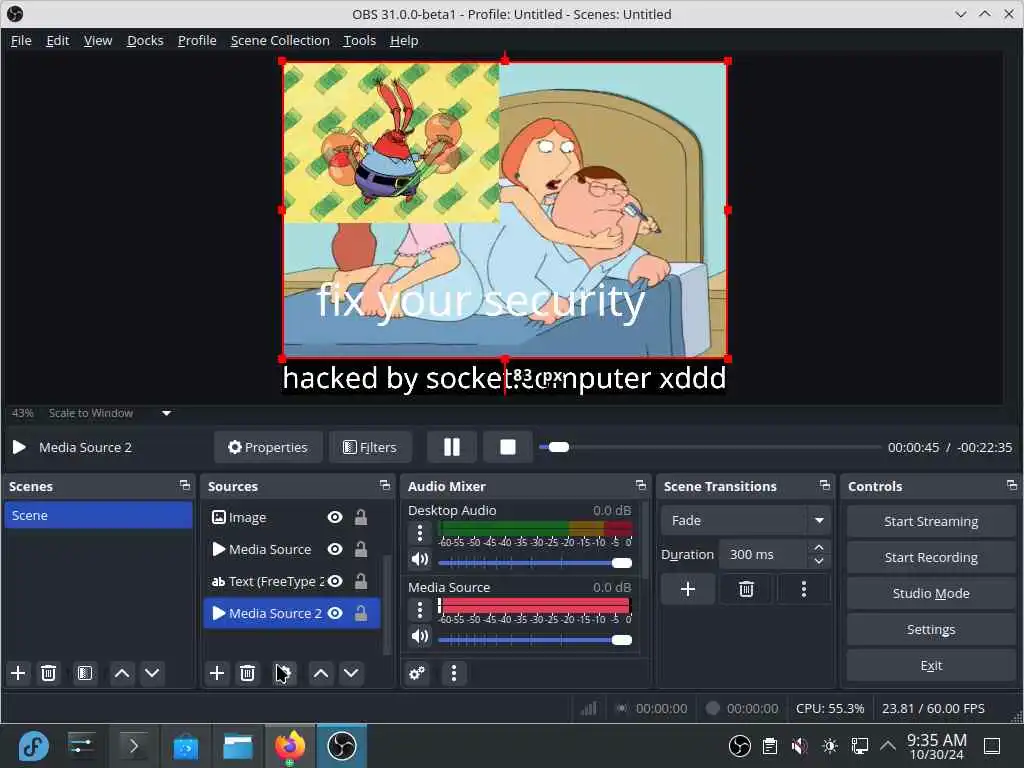Open file manager from taskbar
This screenshot has height=768, width=1024.
pyautogui.click(x=238, y=746)
